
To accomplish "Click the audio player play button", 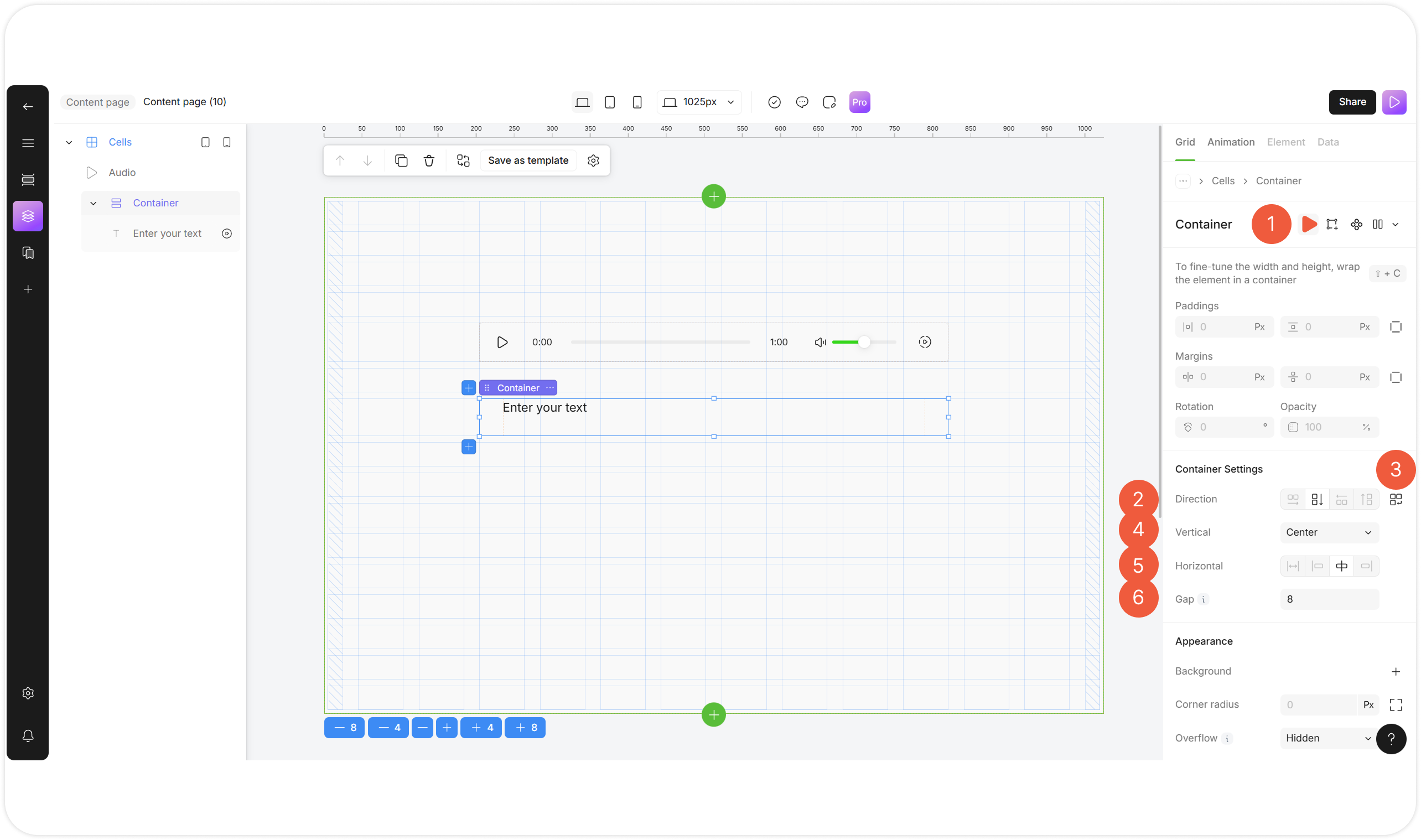I will click(x=502, y=342).
